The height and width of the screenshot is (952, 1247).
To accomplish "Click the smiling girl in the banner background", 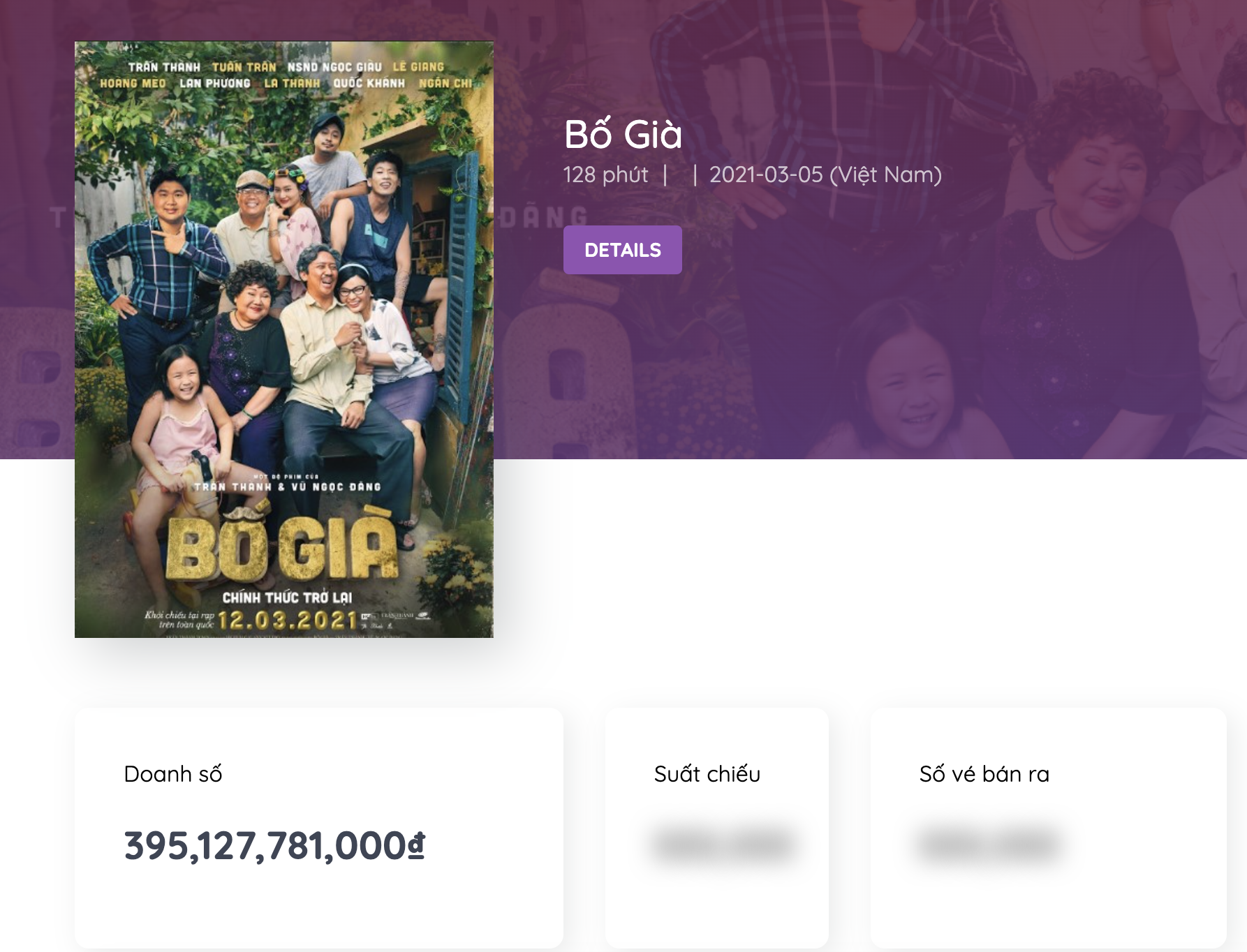I will coord(908,391).
